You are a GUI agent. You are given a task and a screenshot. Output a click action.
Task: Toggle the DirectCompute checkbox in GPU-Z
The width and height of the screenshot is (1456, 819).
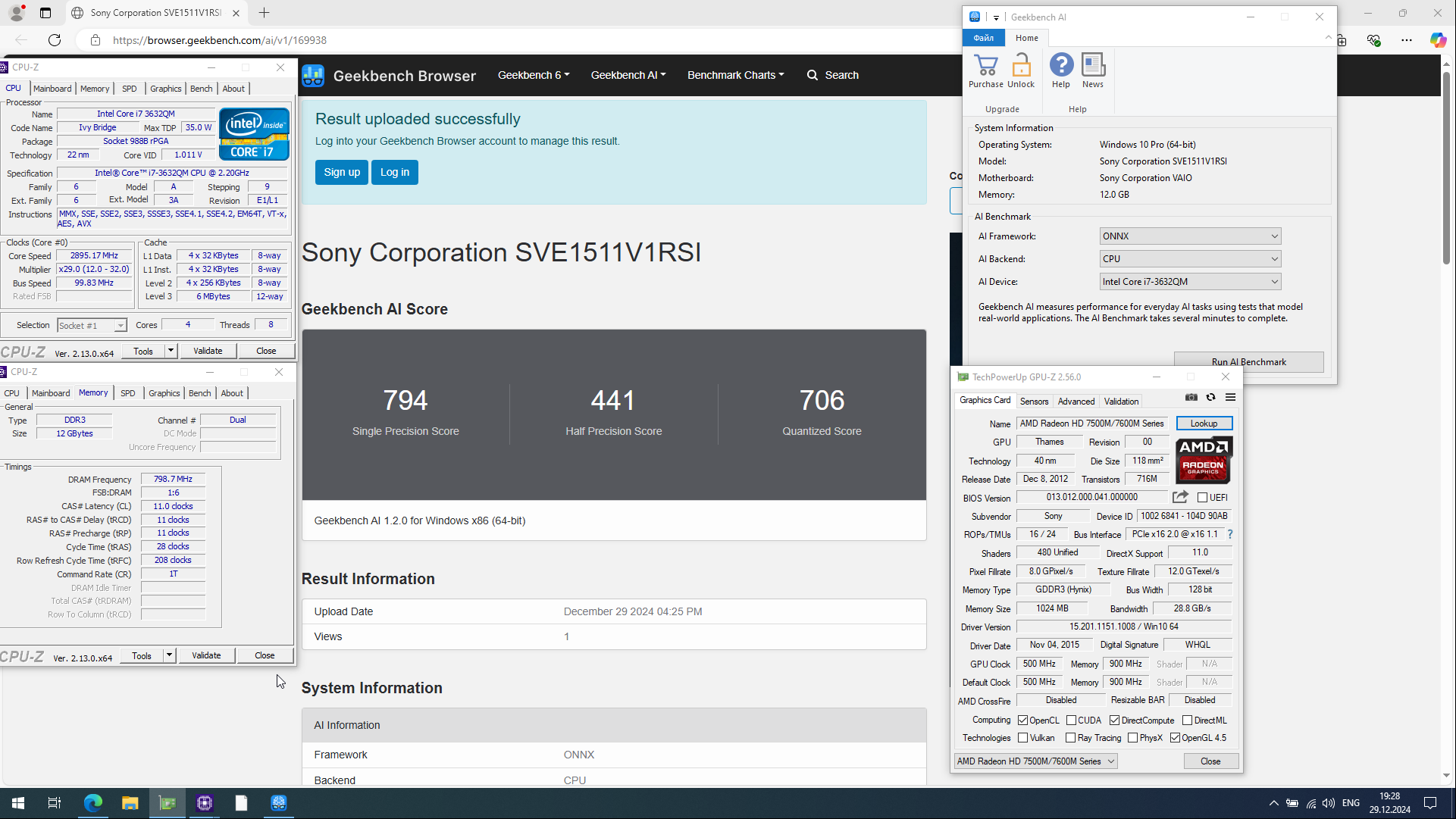tap(1114, 721)
